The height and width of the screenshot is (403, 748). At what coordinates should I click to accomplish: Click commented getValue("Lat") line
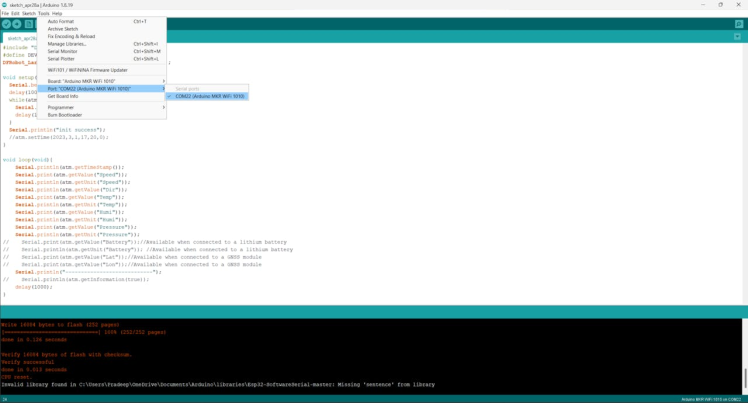click(132, 257)
